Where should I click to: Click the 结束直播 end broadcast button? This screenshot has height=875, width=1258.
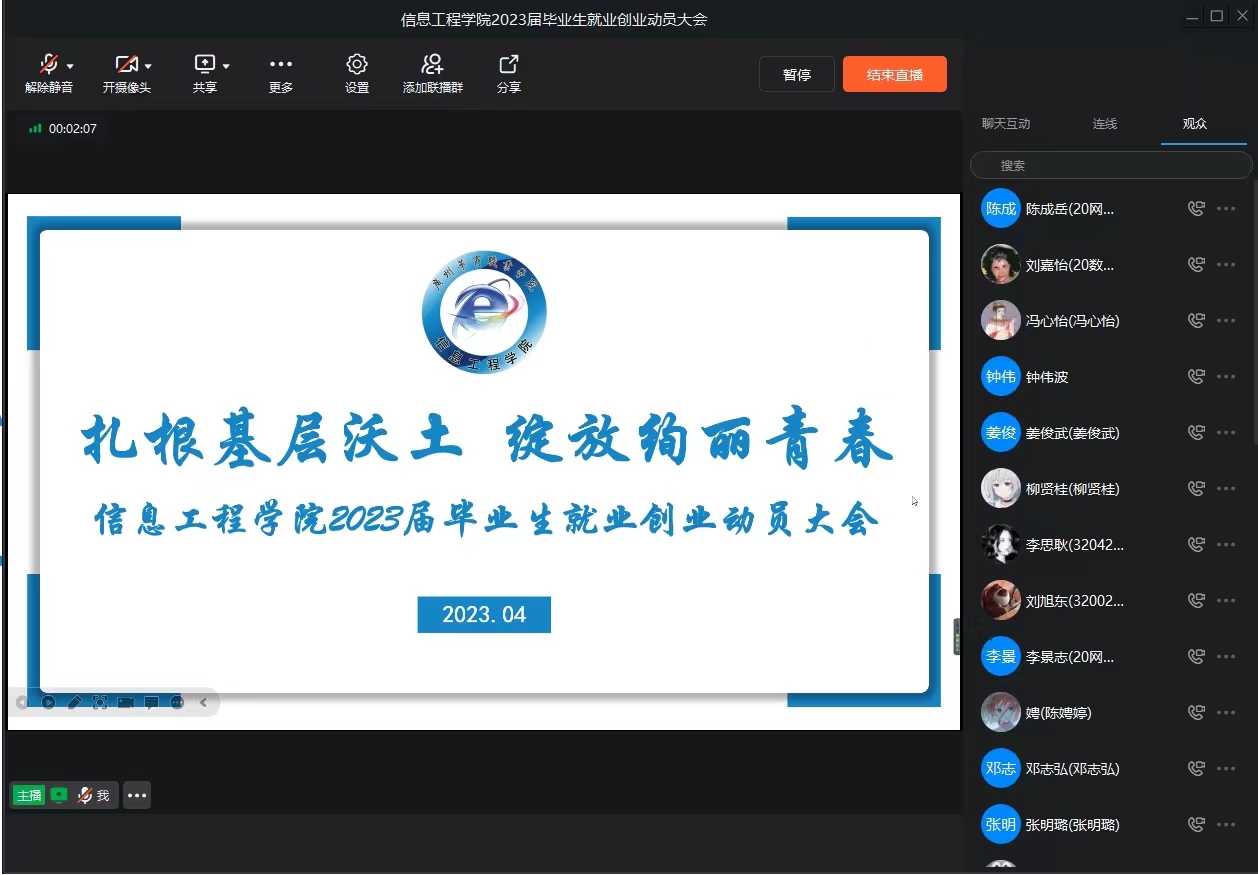pyautogui.click(x=894, y=75)
